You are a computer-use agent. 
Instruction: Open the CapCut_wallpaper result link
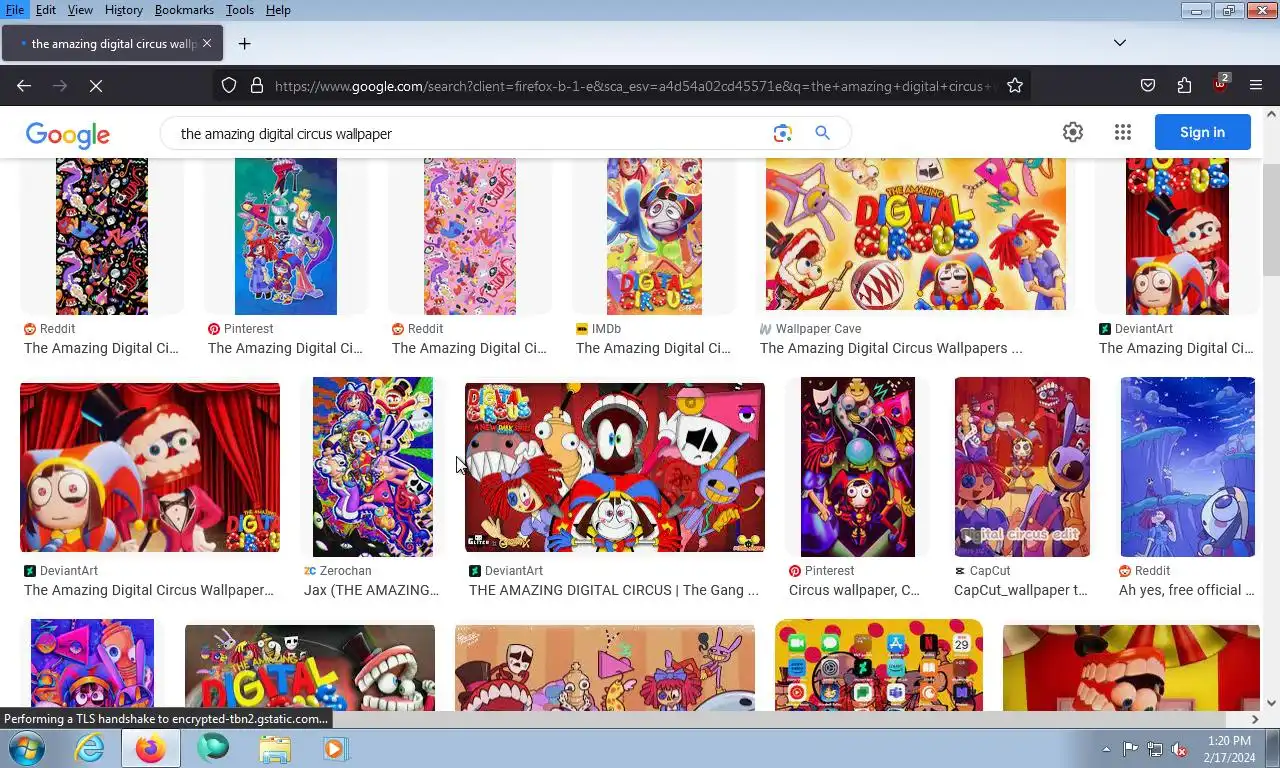1020,590
